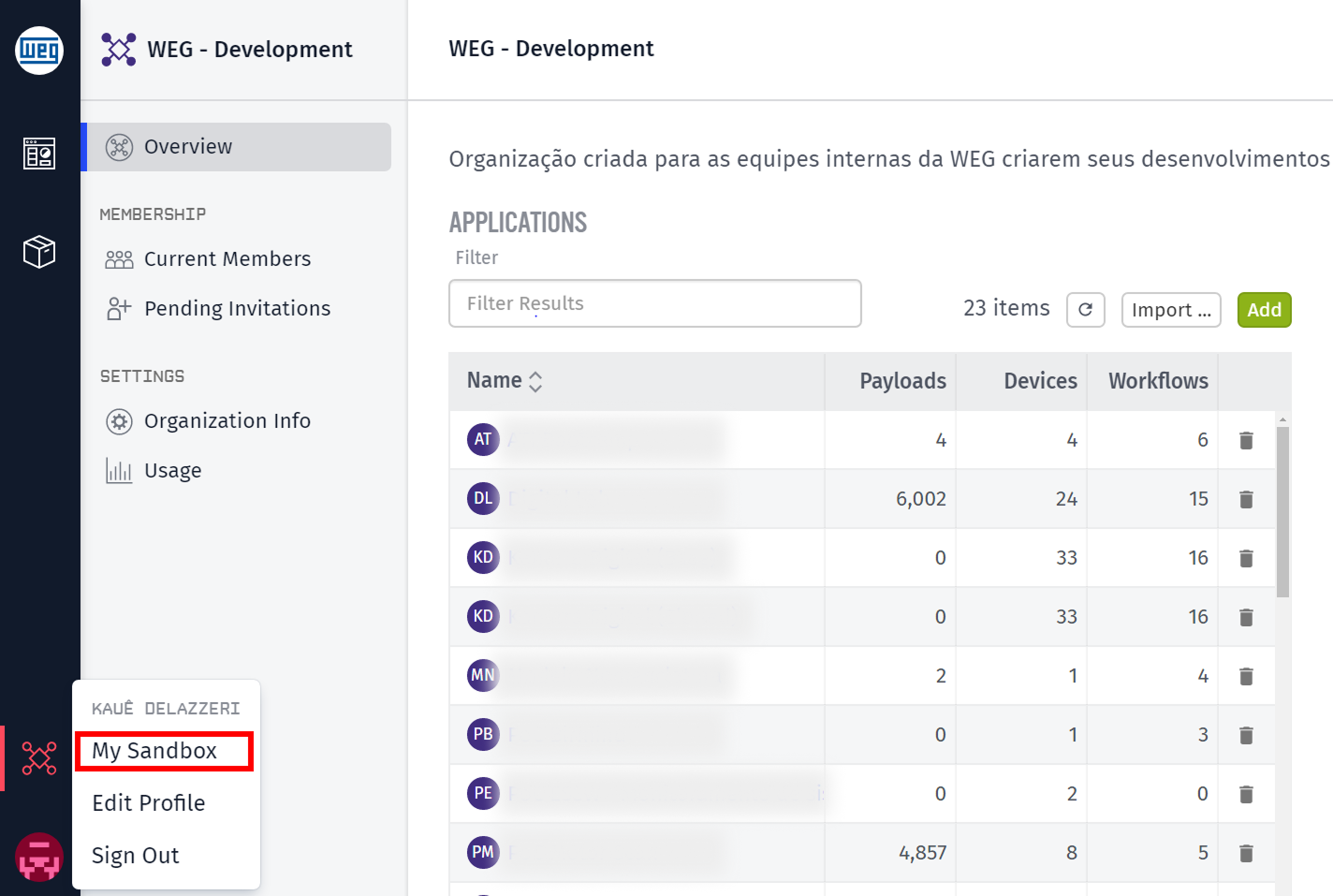Add a new application
Screen dimensions: 1333x896
click(x=1264, y=310)
